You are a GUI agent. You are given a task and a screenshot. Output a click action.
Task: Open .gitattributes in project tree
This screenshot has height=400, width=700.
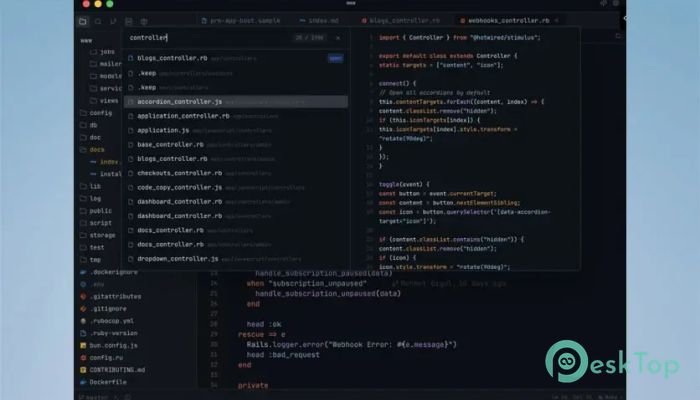[x=115, y=296]
